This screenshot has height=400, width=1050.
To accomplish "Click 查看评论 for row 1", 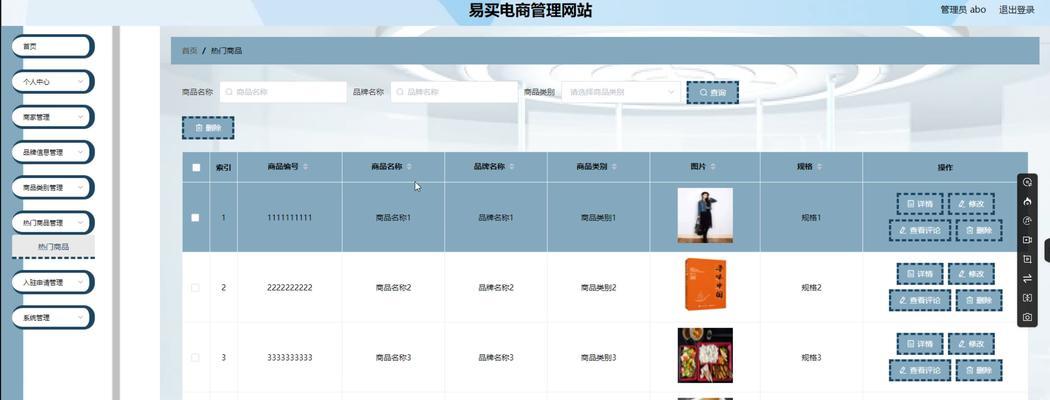I will [920, 230].
